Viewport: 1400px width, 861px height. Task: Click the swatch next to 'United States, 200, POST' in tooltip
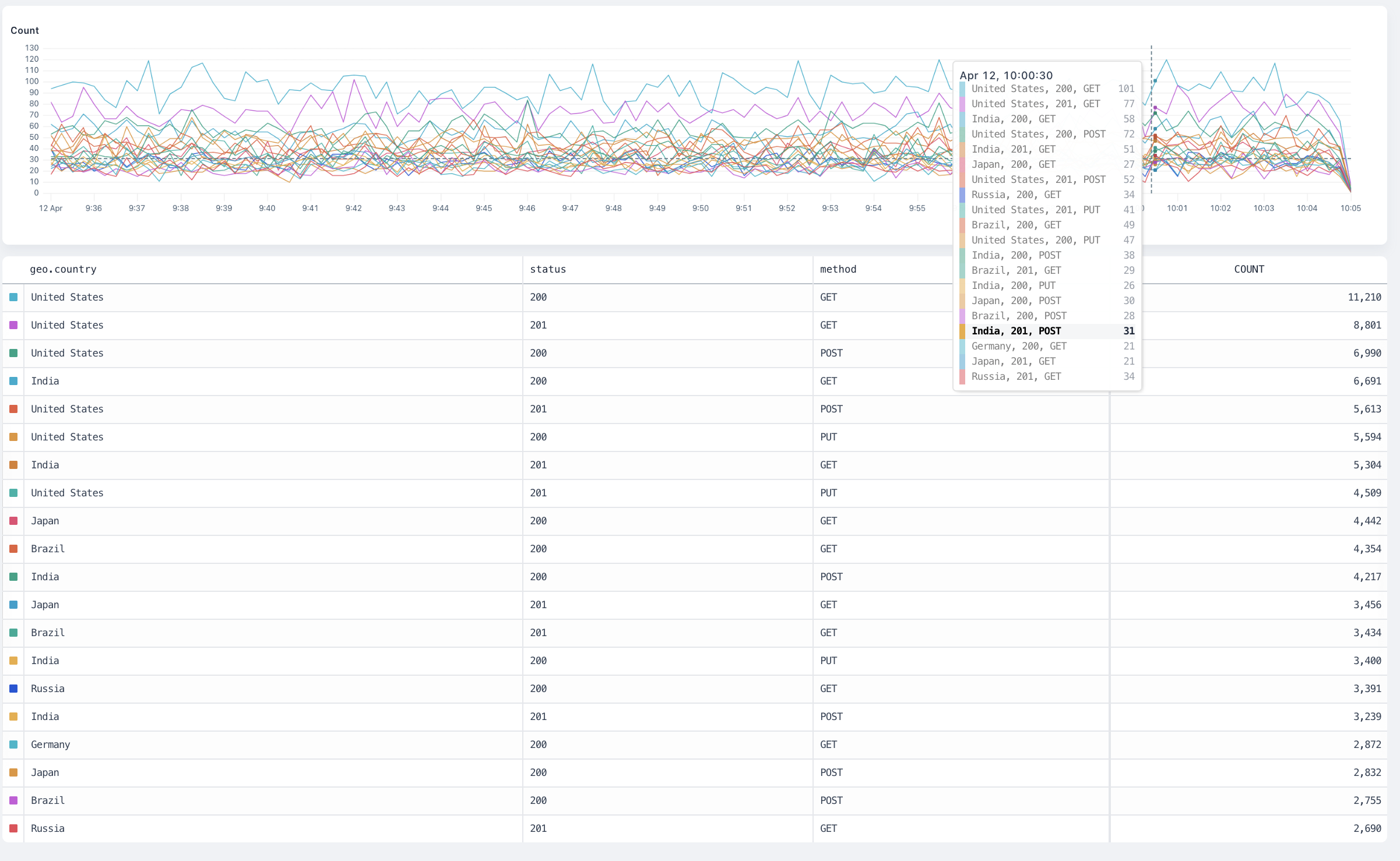point(962,134)
